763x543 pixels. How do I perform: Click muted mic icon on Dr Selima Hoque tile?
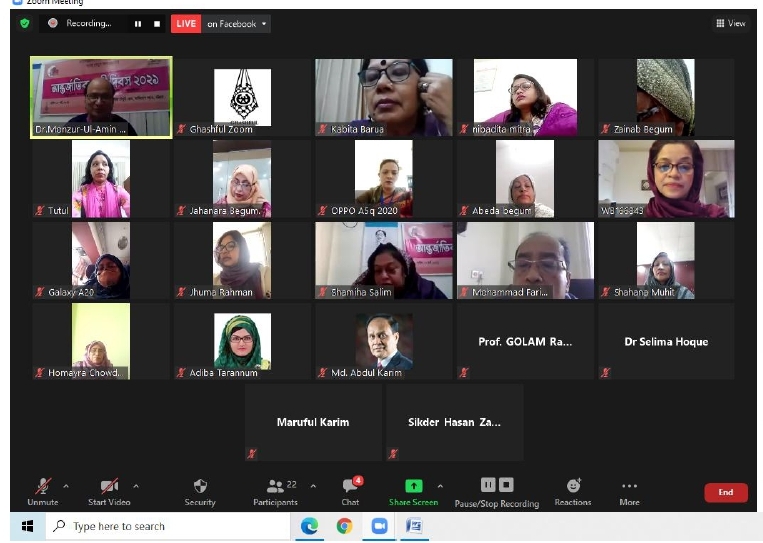click(605, 373)
